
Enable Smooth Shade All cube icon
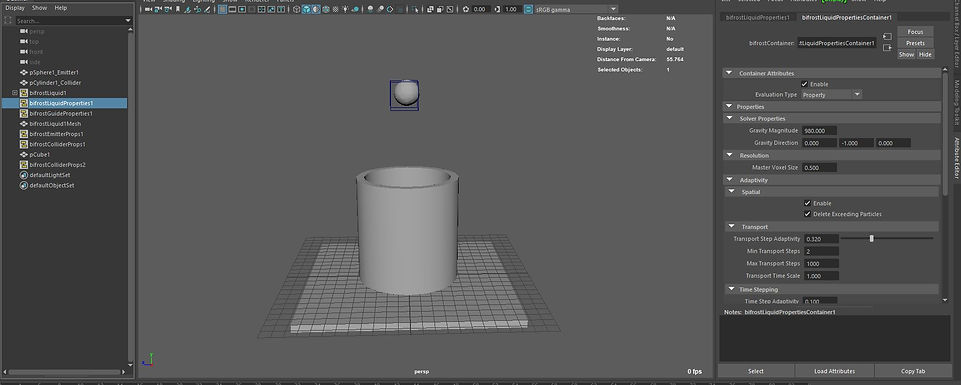coord(306,9)
